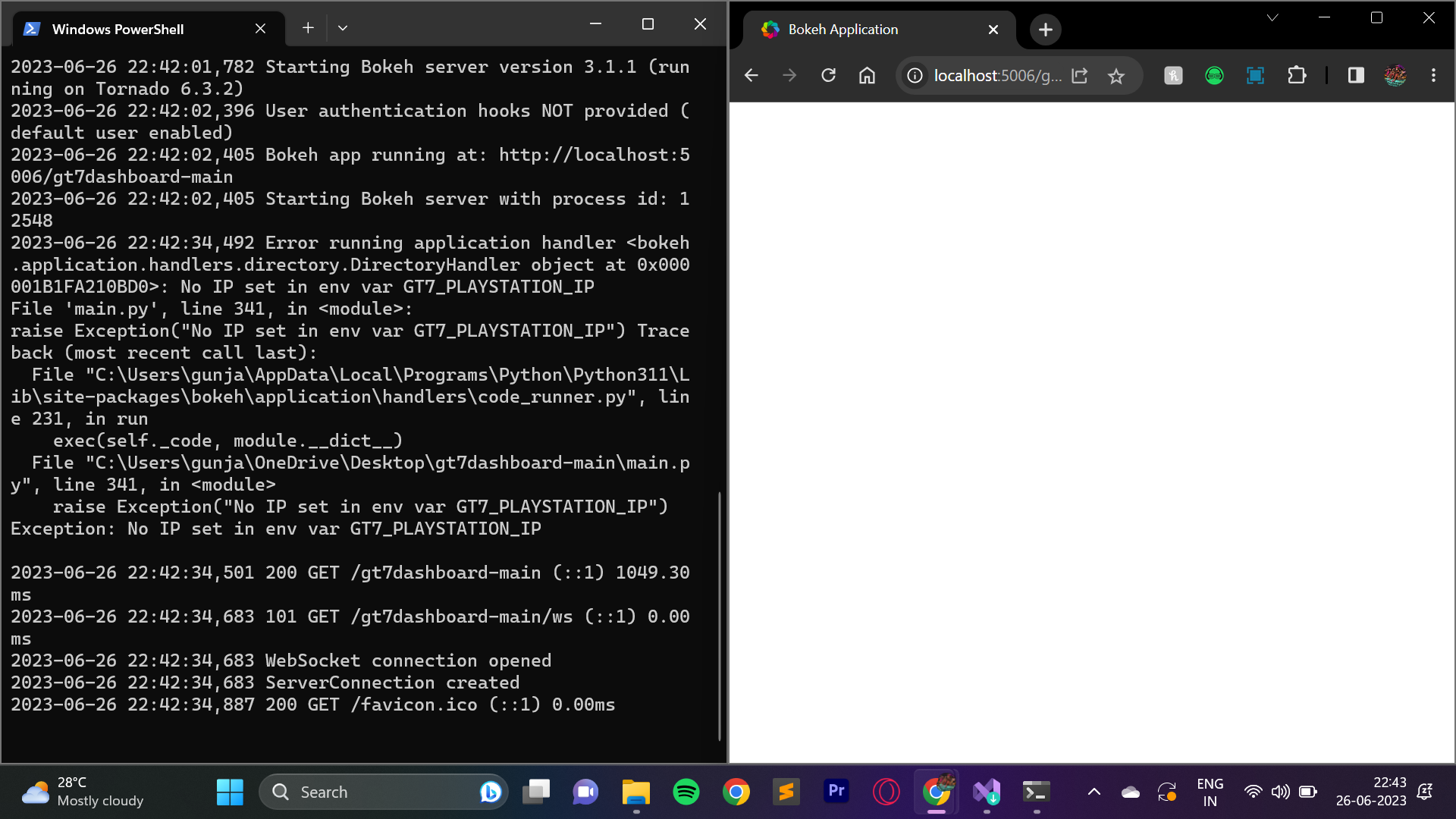
Task: Click the blue screen-capture extension icon
Action: click(x=1255, y=75)
